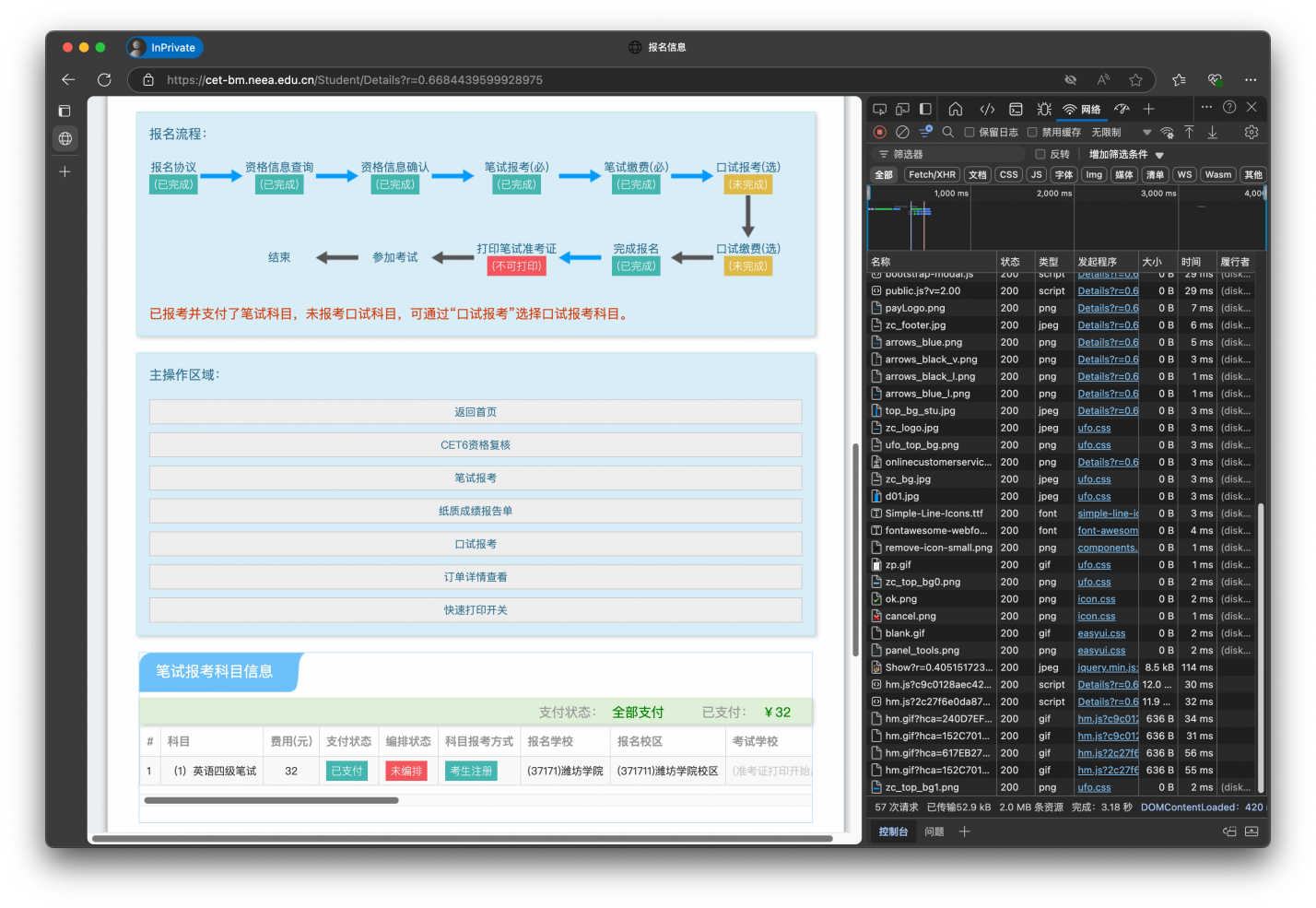Open the 无限制 throttling dropdown
This screenshot has height=908, width=1316.
1121,132
